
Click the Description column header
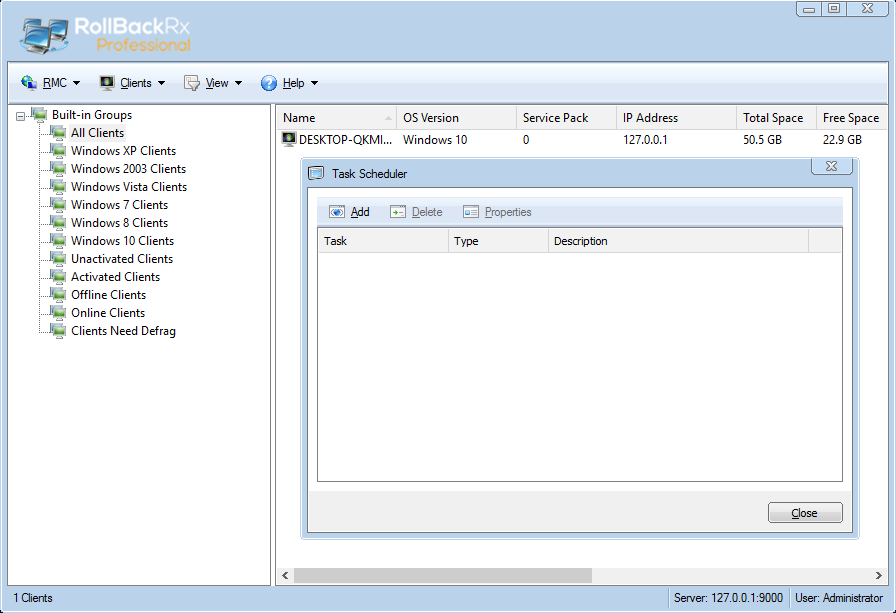(x=677, y=241)
